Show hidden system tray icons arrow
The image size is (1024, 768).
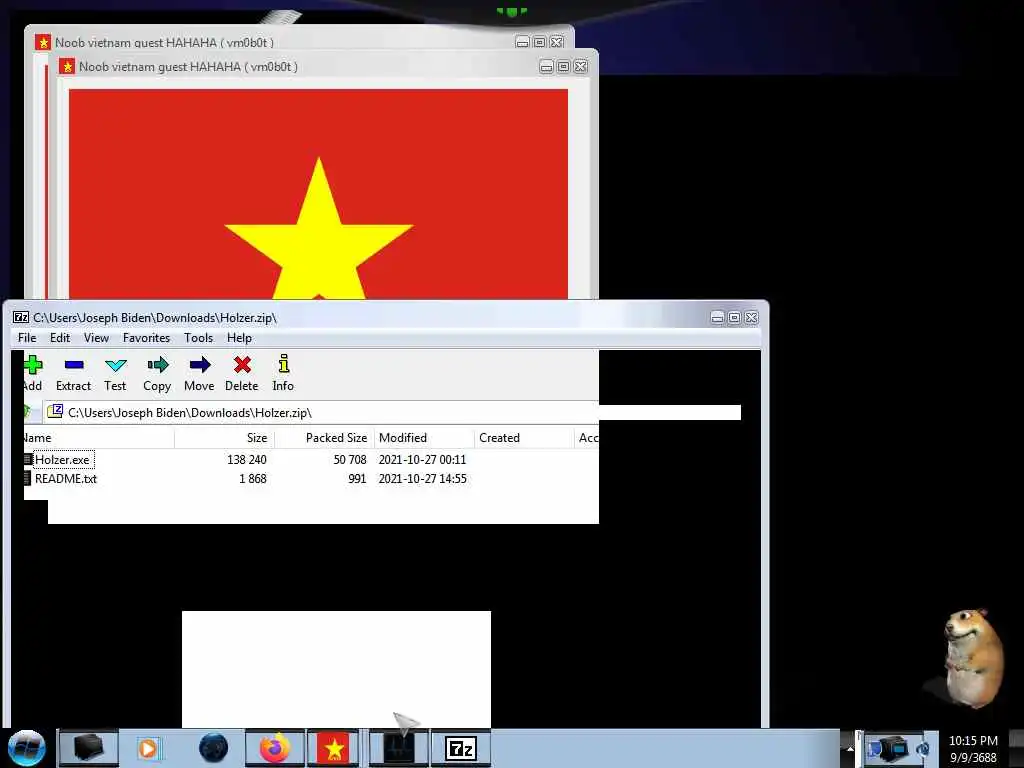pos(850,749)
